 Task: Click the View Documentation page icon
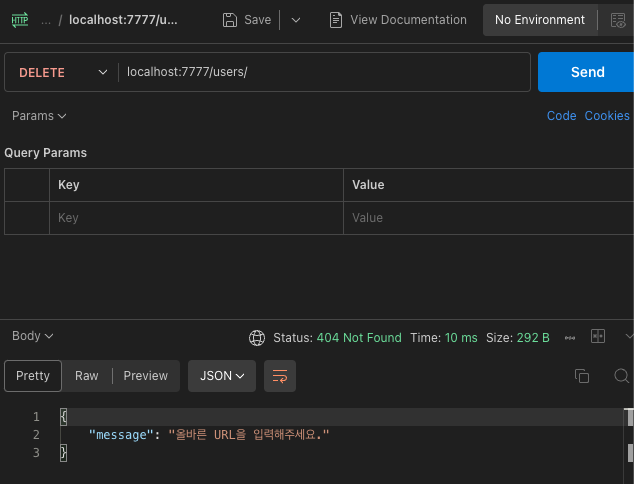tap(336, 20)
